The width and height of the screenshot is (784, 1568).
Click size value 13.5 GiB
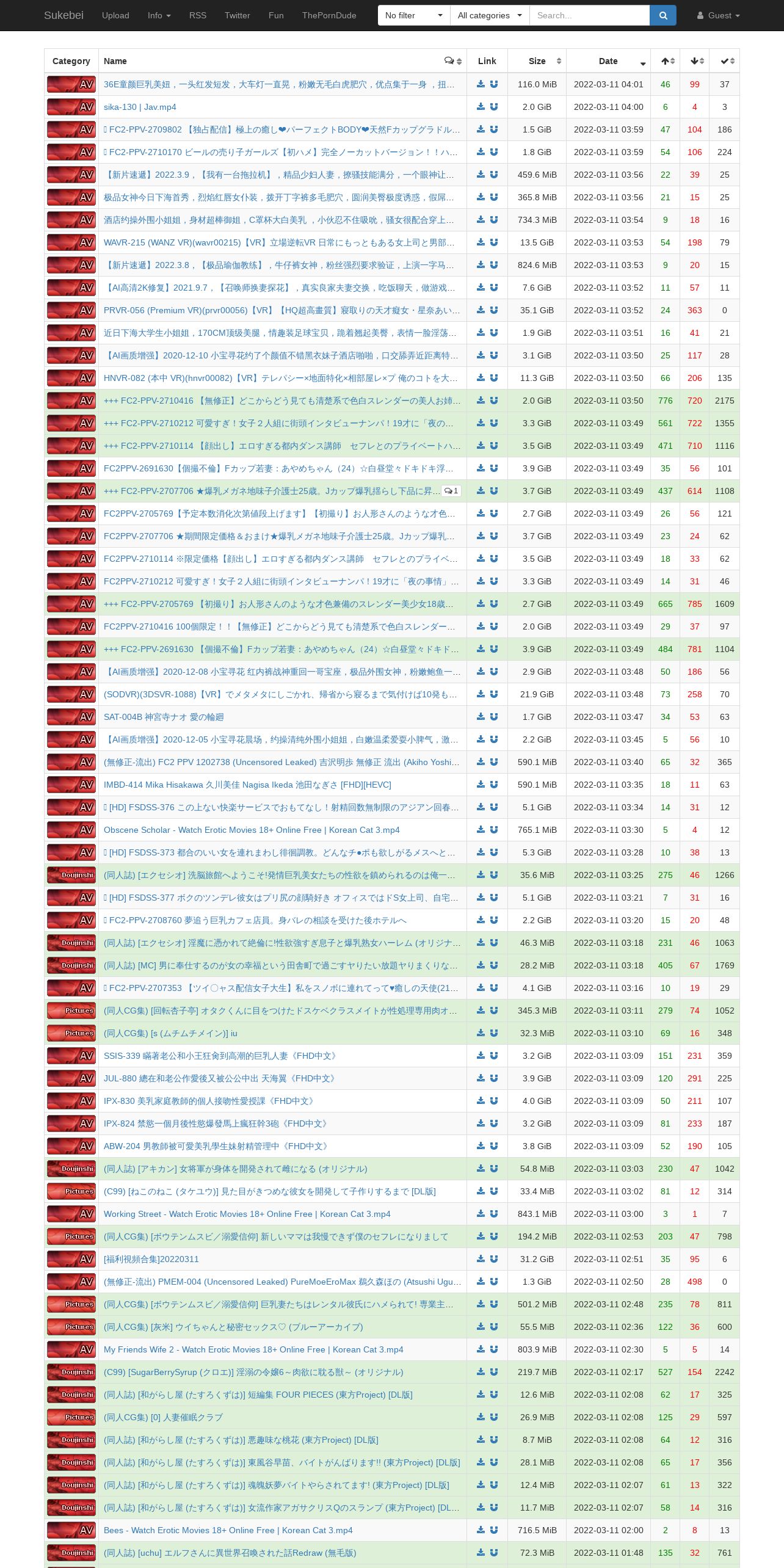(x=537, y=242)
